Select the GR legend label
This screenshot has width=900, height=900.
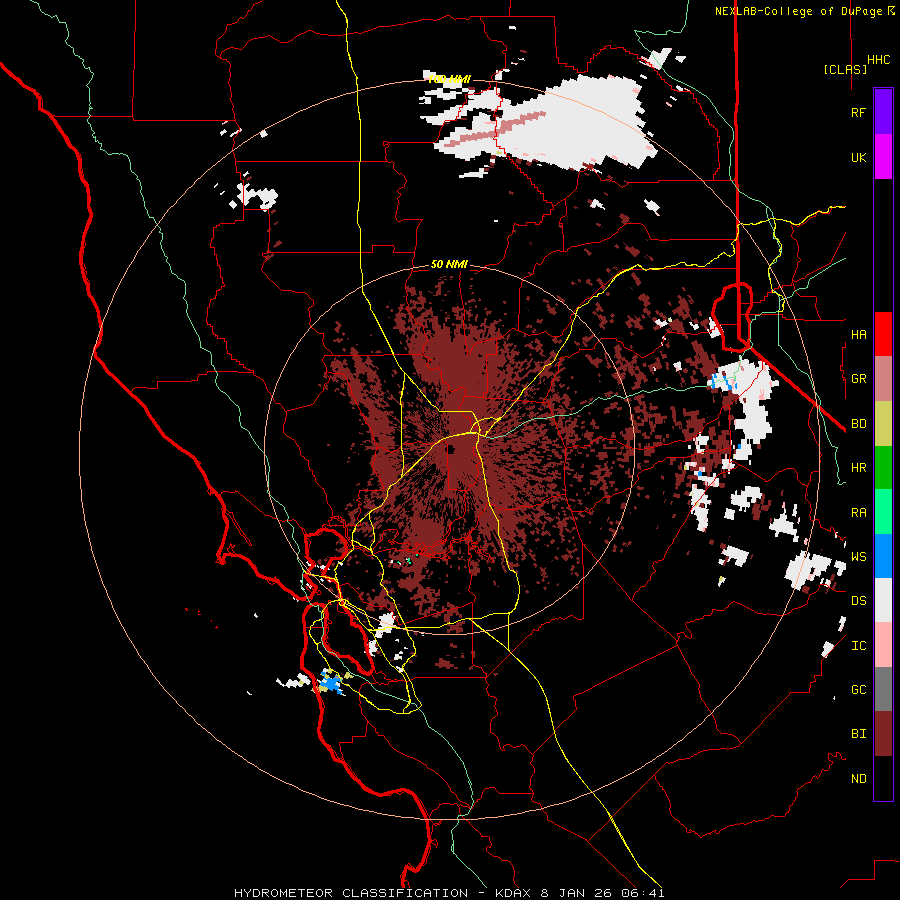tap(858, 379)
